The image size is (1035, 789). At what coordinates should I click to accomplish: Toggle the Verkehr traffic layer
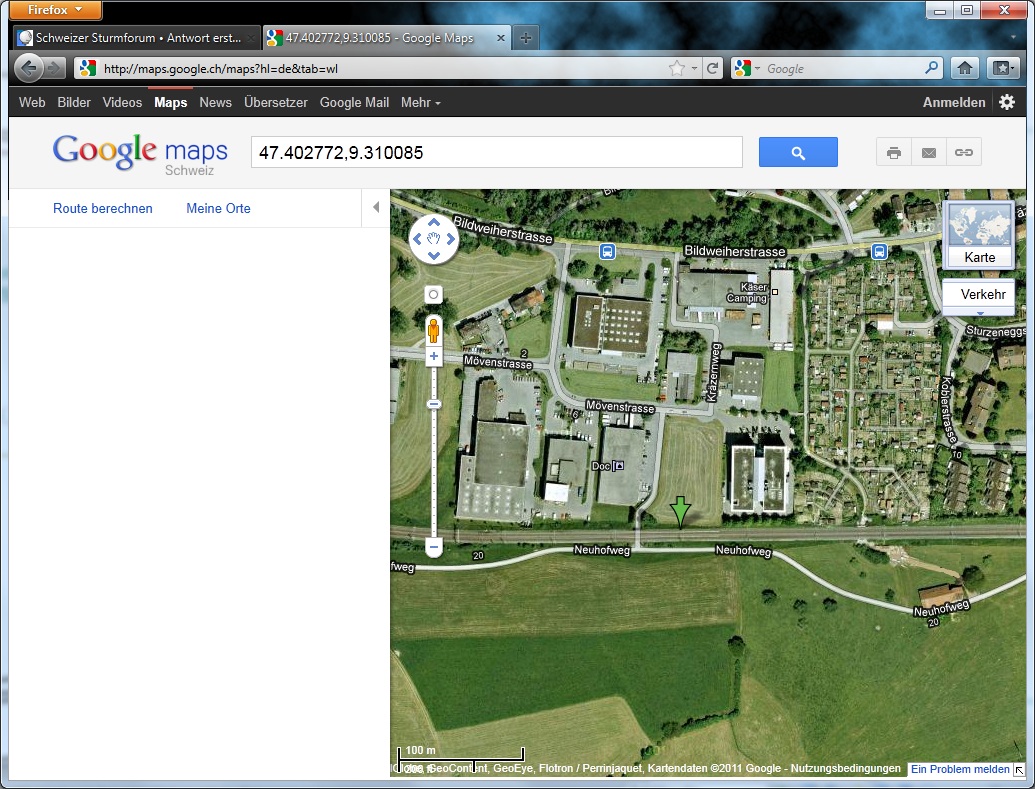click(x=982, y=294)
